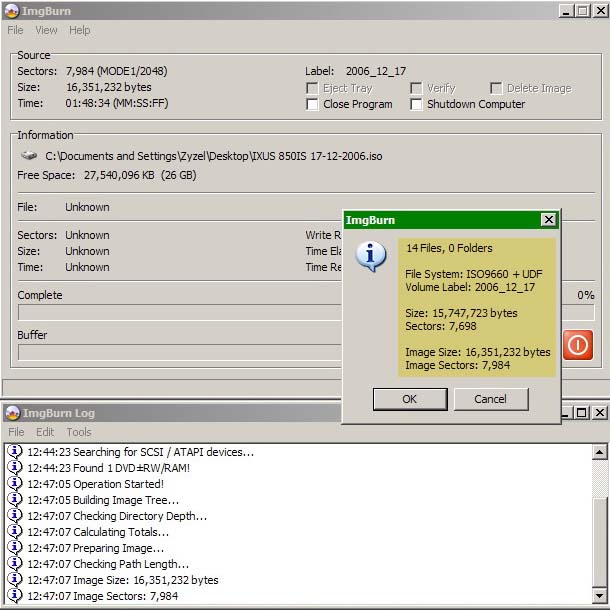Click '14 Files, 0 Folders' in dialog
The width and height of the screenshot is (610, 610).
pos(449,248)
